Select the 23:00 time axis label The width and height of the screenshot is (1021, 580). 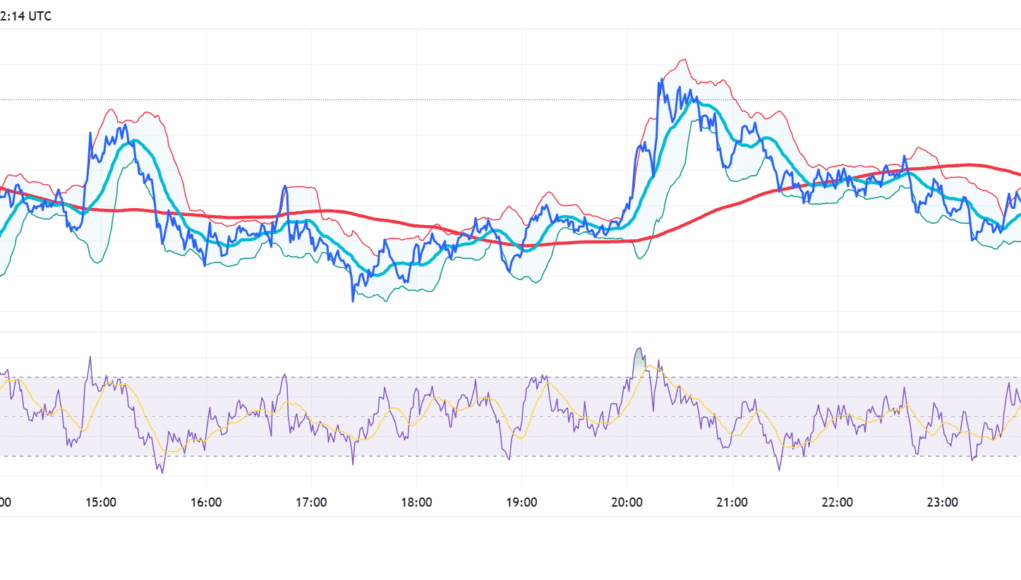click(x=942, y=502)
